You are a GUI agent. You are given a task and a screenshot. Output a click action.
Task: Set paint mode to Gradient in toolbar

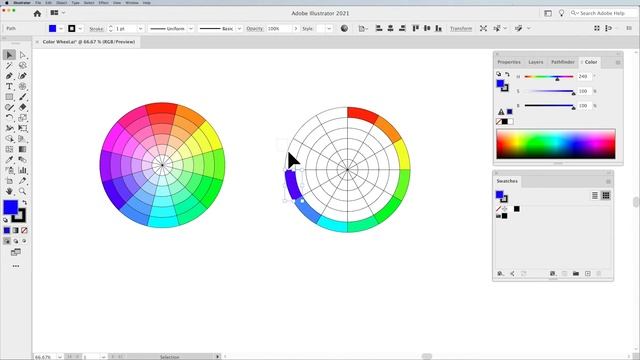(x=16, y=231)
